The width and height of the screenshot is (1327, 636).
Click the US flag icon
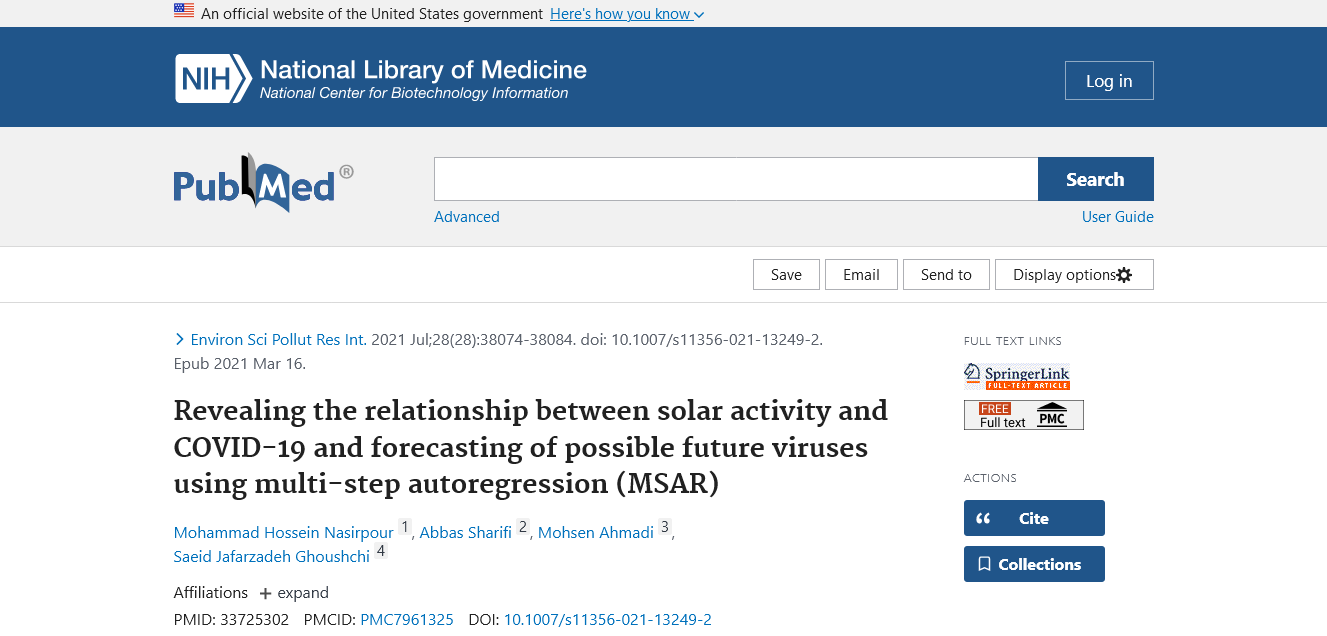click(184, 11)
